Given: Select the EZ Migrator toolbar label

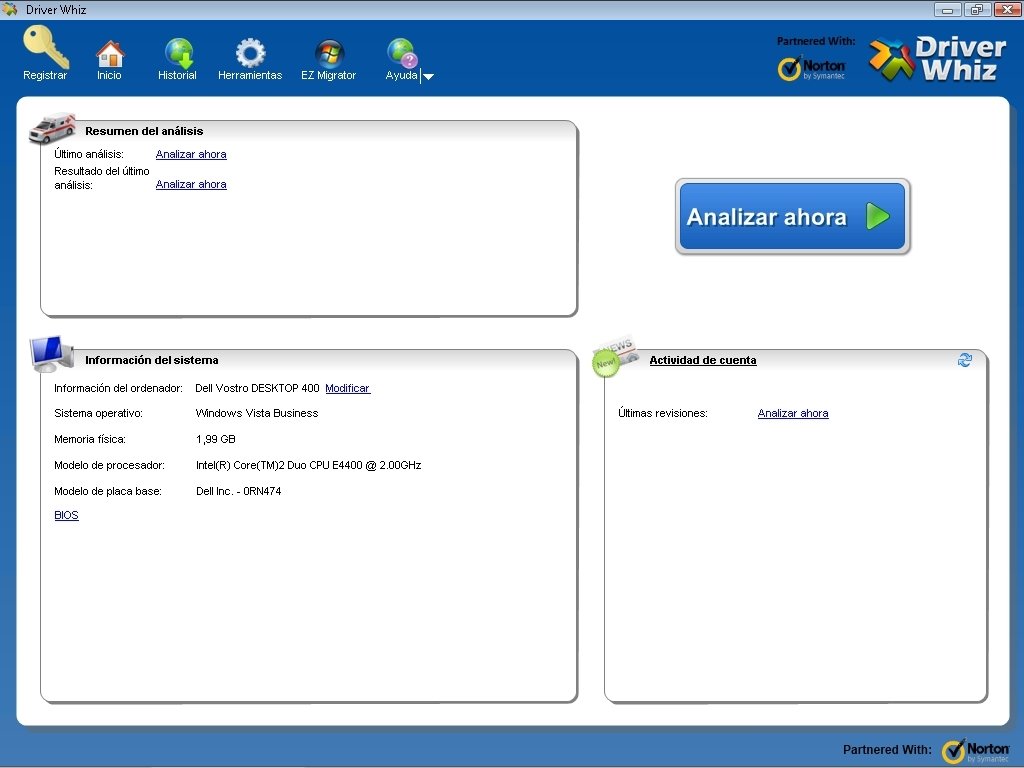Looking at the screenshot, I should 328,75.
